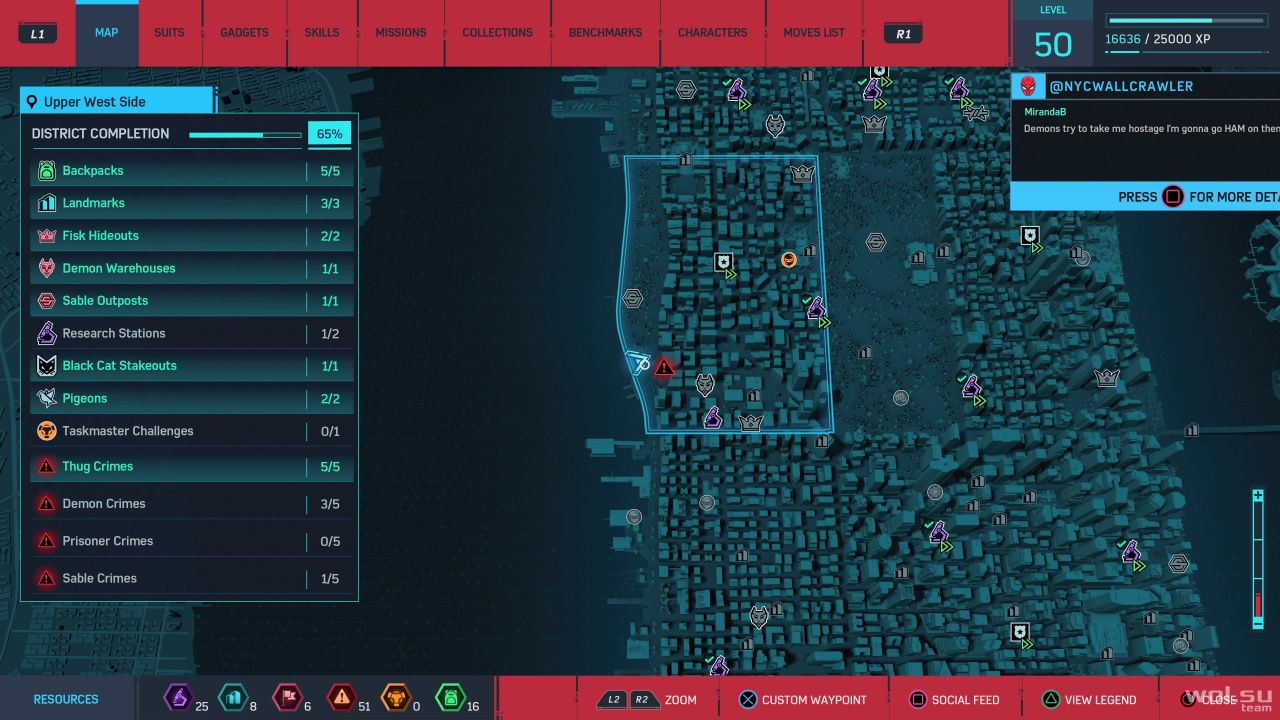
Task: Click the Black Cat Stakeouts icon in list
Action: pyautogui.click(x=46, y=366)
